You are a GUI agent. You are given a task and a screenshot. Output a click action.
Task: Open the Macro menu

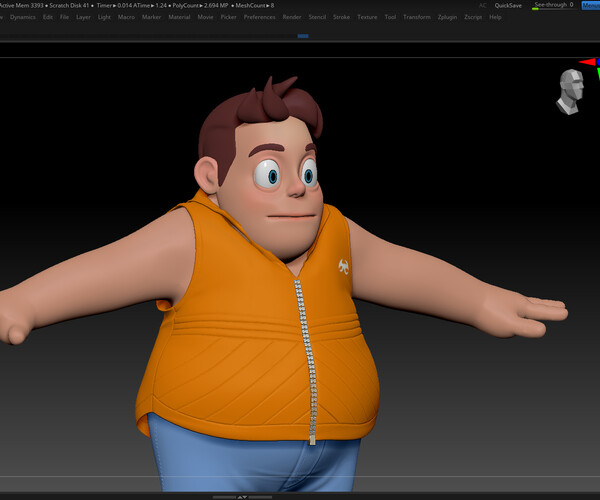pyautogui.click(x=126, y=17)
